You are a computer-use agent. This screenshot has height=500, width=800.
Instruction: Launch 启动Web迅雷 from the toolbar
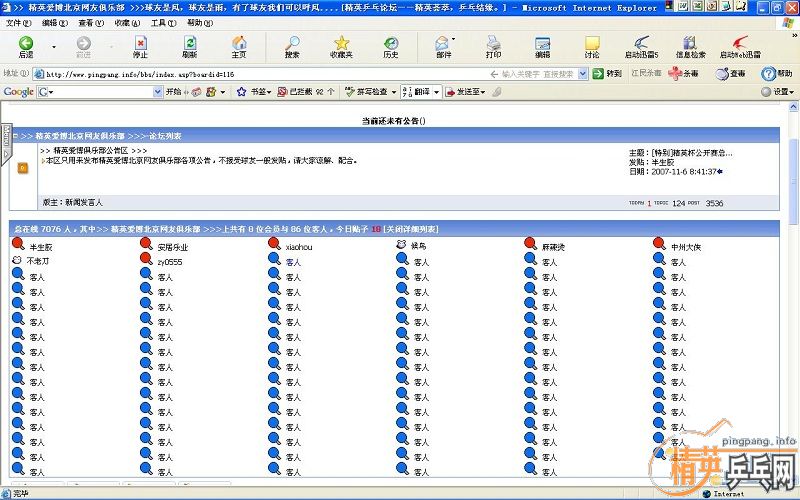pos(740,47)
